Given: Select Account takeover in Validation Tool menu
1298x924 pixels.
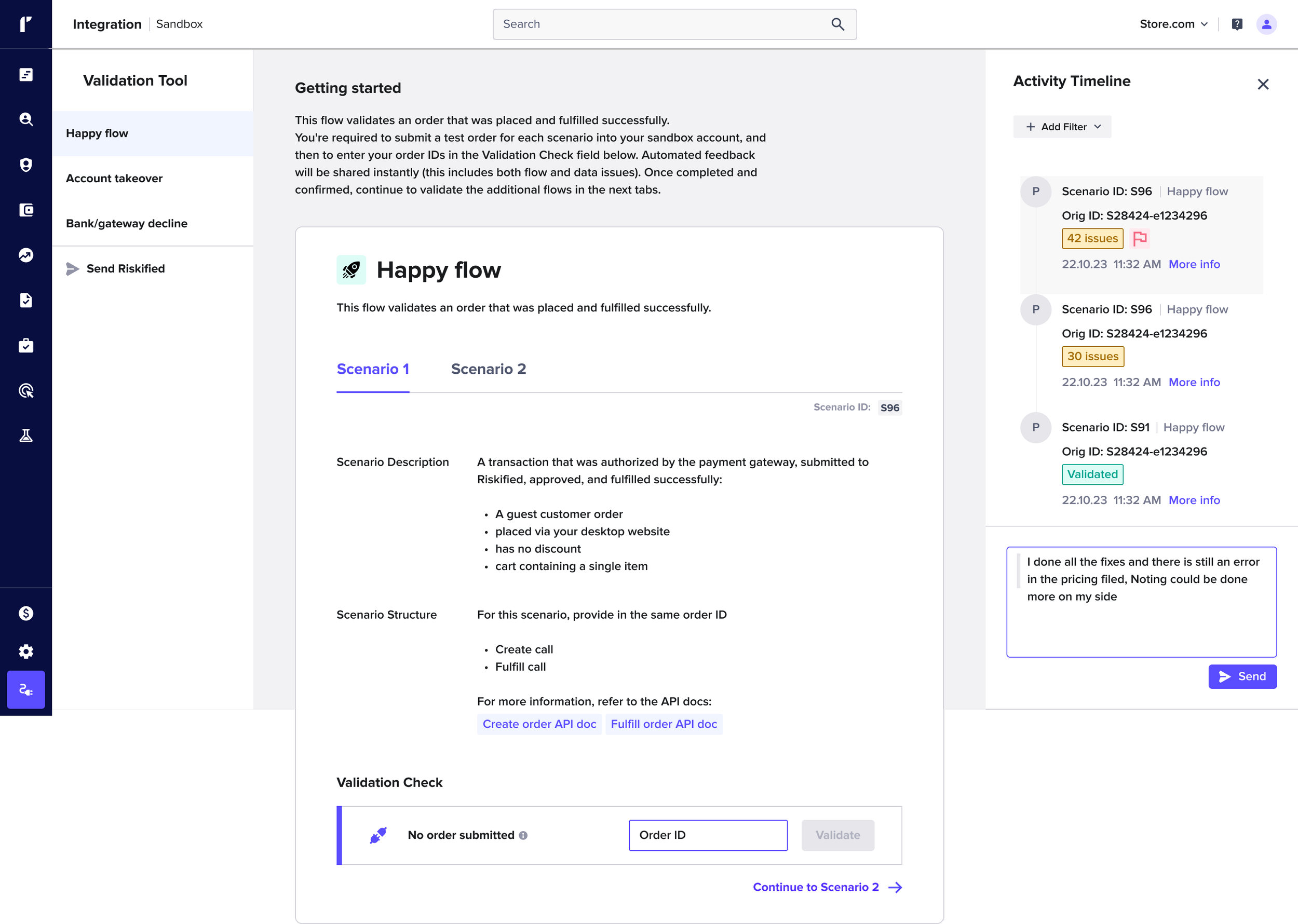Looking at the screenshot, I should [x=114, y=179].
